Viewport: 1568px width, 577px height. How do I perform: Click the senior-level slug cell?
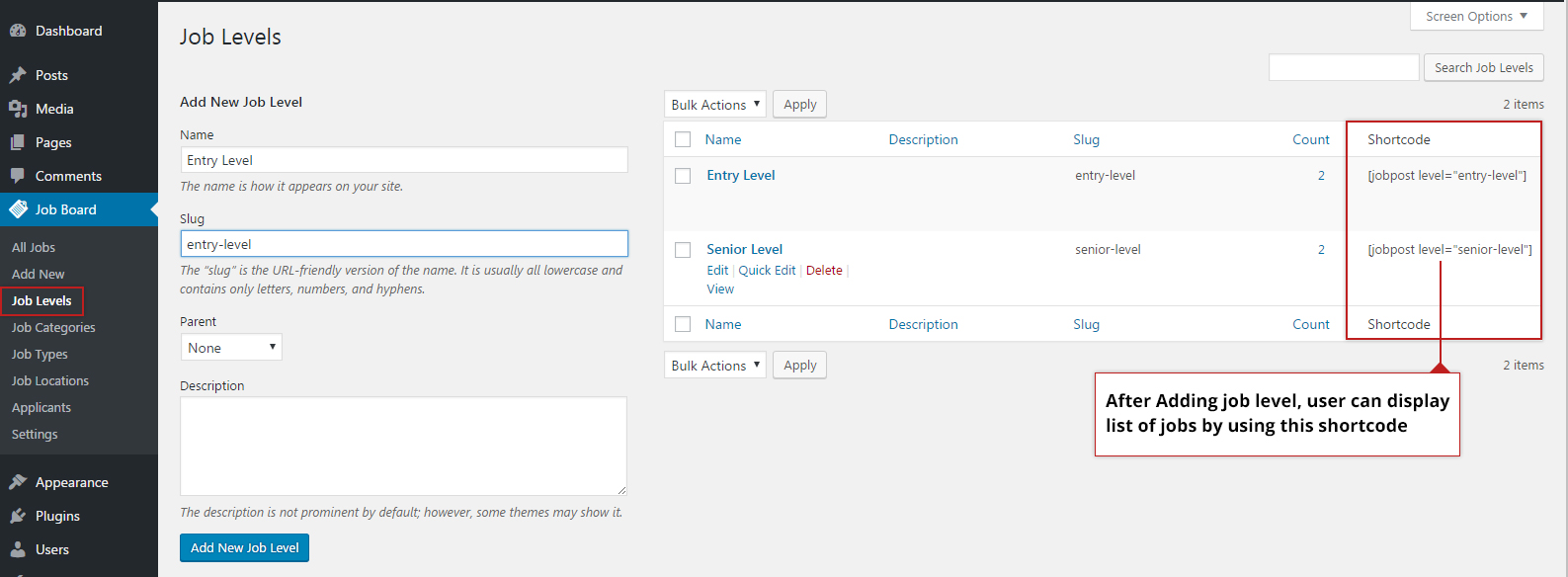tap(1108, 249)
